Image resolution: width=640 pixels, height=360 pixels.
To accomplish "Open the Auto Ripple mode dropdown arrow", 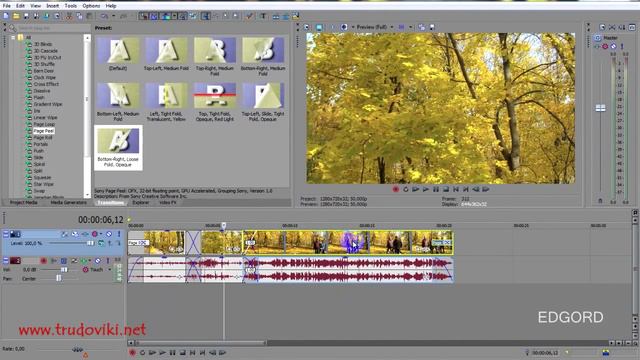I will 174,16.
